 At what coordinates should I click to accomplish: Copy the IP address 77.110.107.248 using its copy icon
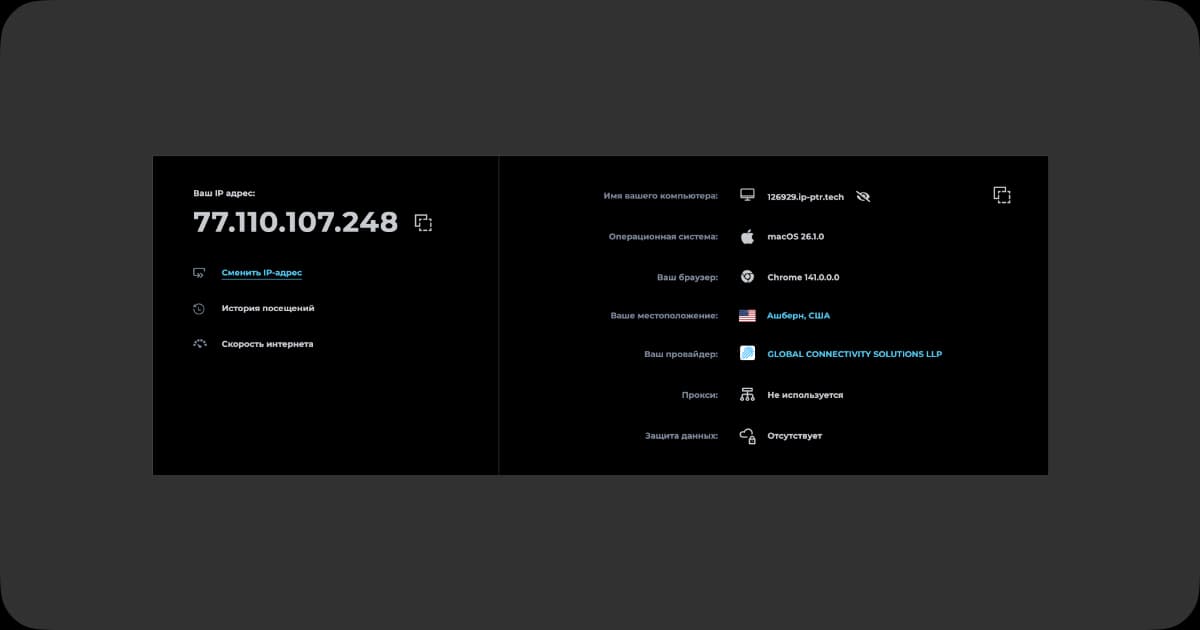click(x=423, y=223)
